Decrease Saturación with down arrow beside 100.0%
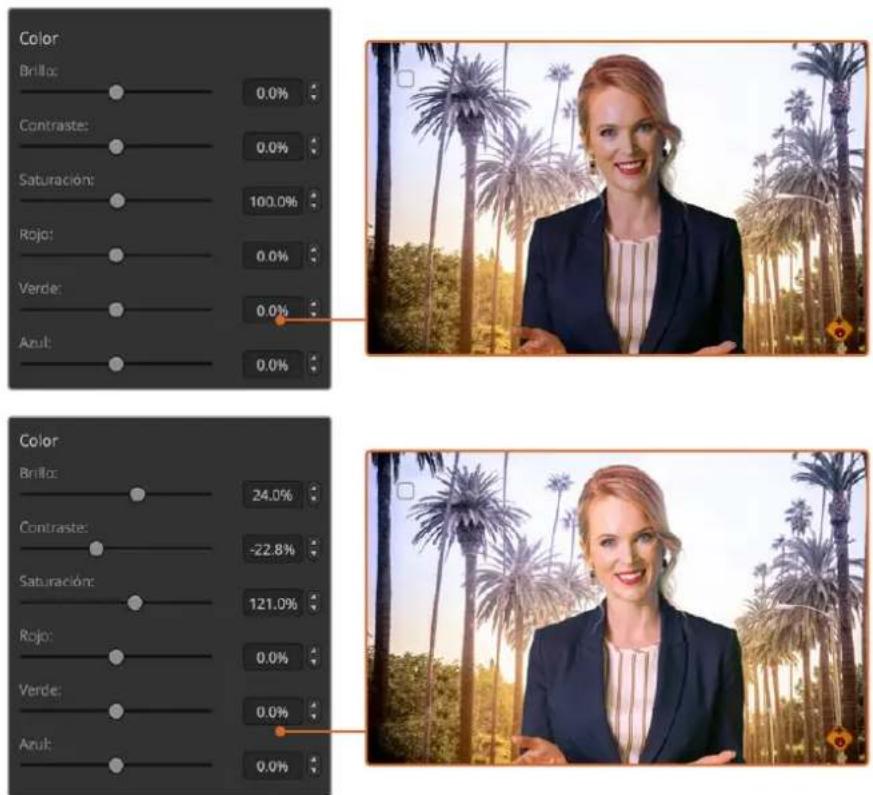 (x=315, y=207)
